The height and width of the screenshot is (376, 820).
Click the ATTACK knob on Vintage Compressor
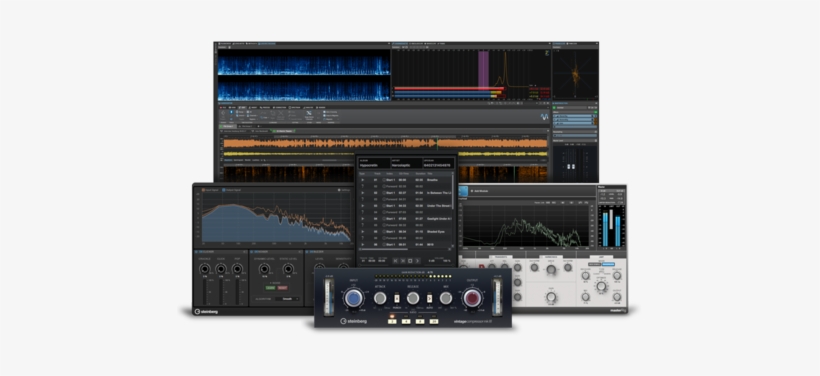click(x=380, y=298)
